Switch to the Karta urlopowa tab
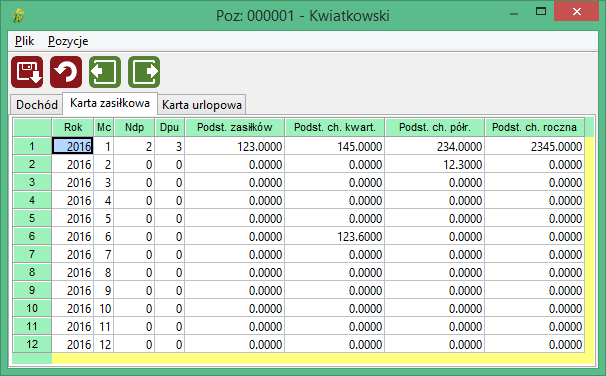The width and height of the screenshot is (606, 376). coord(202,105)
